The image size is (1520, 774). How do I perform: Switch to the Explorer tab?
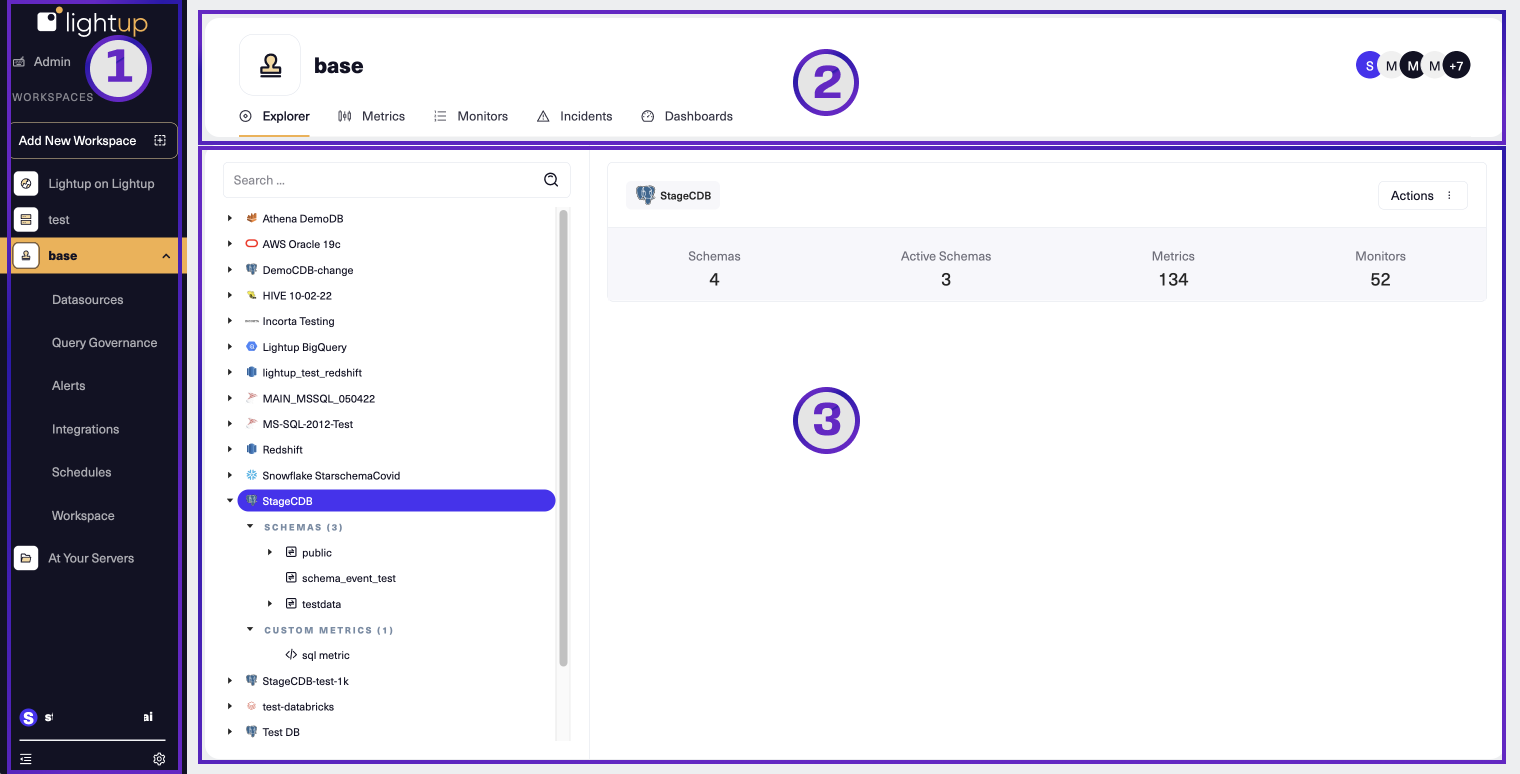(x=275, y=117)
